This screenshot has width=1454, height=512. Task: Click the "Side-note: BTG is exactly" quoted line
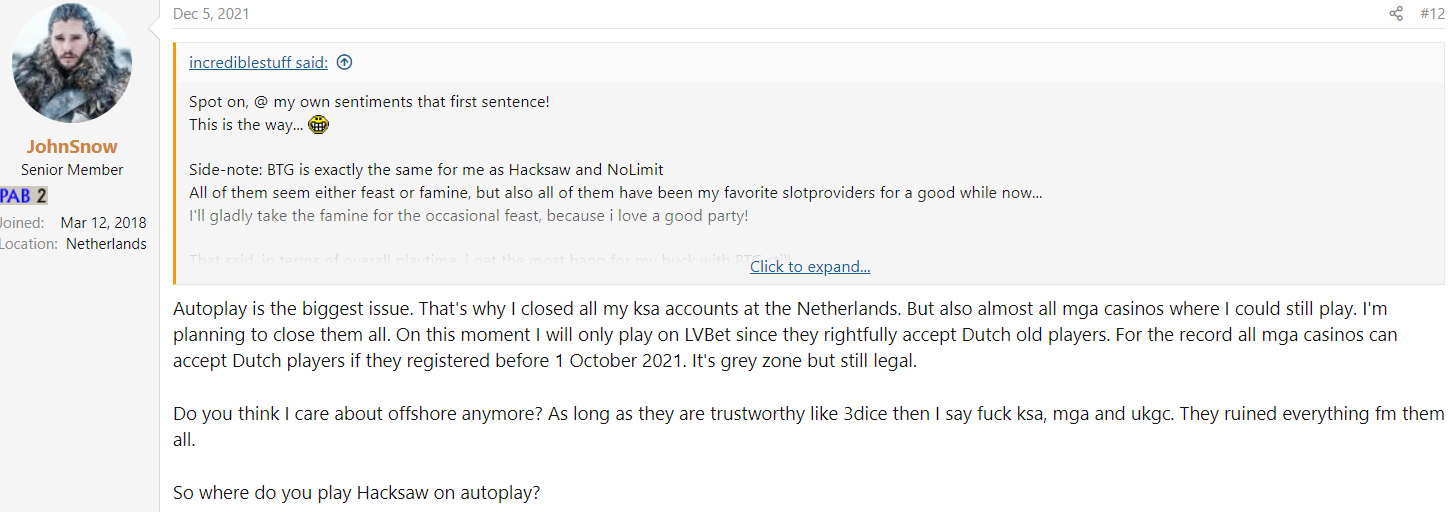[x=426, y=170]
